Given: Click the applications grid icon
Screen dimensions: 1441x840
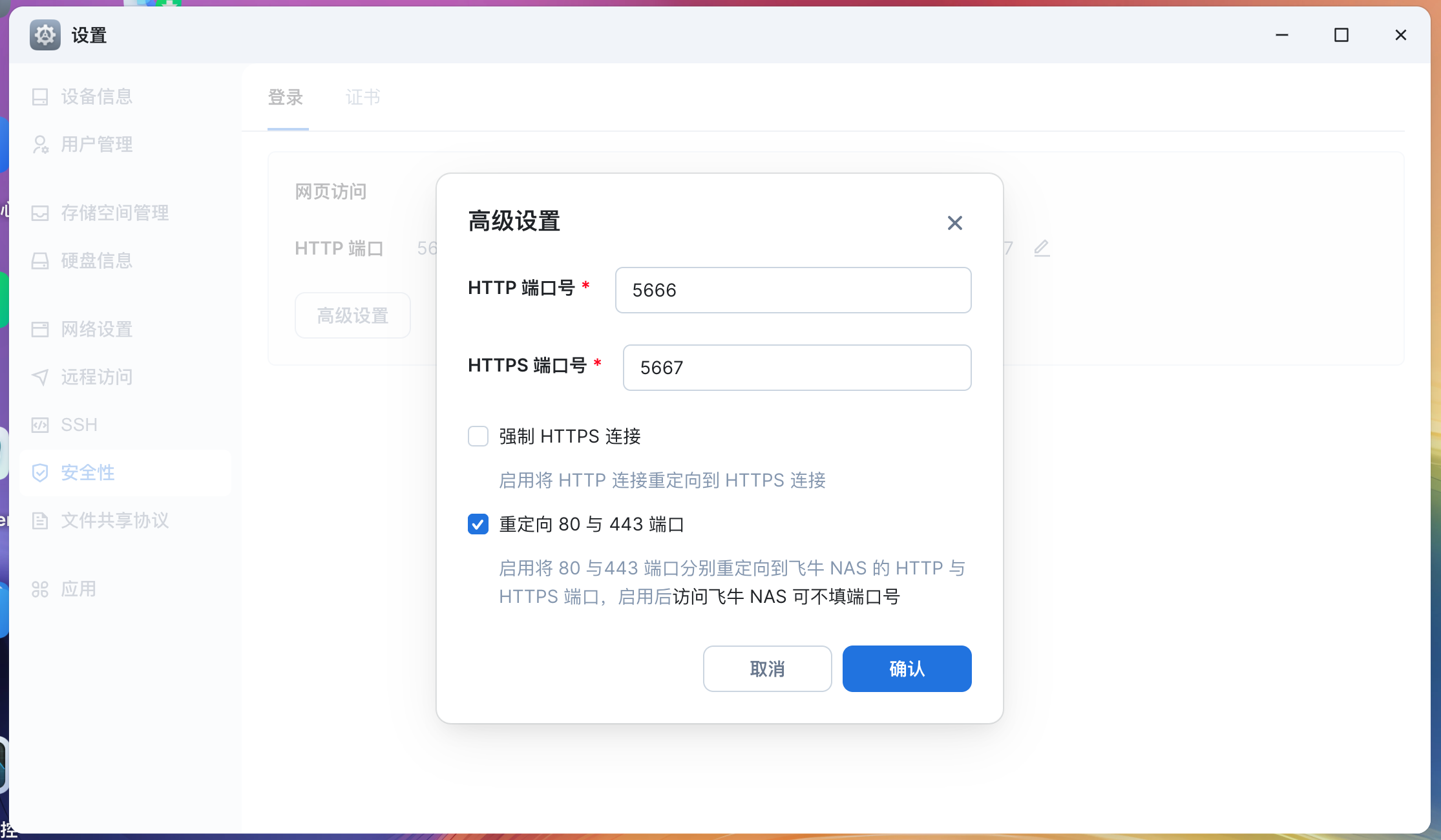Looking at the screenshot, I should pos(40,589).
